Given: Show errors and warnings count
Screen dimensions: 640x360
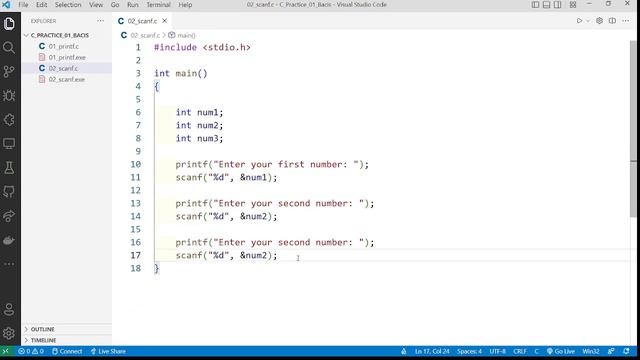Looking at the screenshot, I should 31,351.
